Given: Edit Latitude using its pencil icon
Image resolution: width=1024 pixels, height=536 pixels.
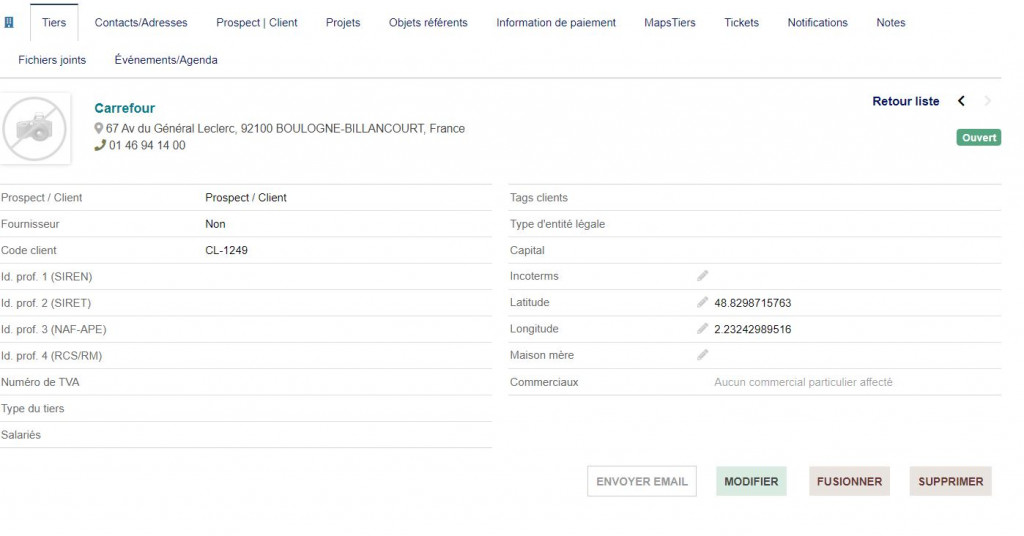Looking at the screenshot, I should pyautogui.click(x=703, y=302).
